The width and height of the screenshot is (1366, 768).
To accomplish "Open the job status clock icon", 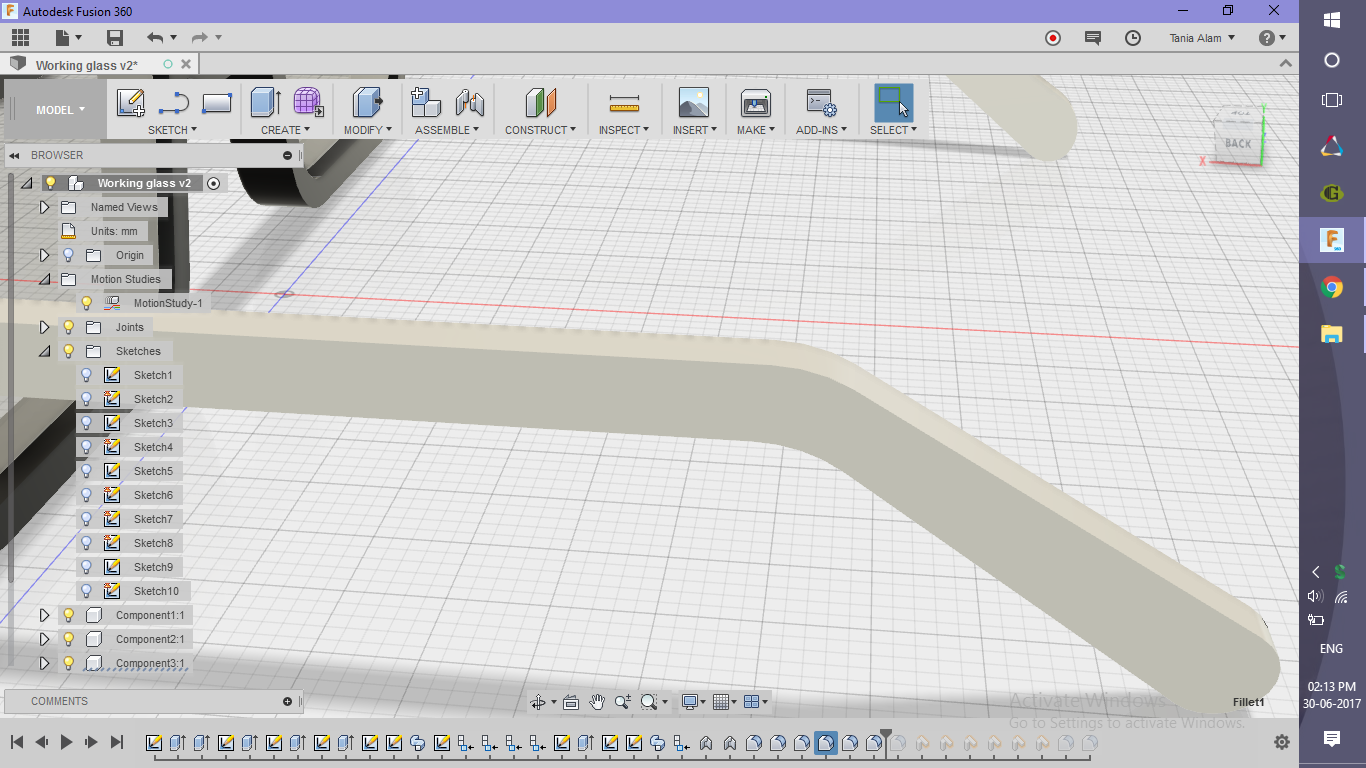I will point(1133,38).
